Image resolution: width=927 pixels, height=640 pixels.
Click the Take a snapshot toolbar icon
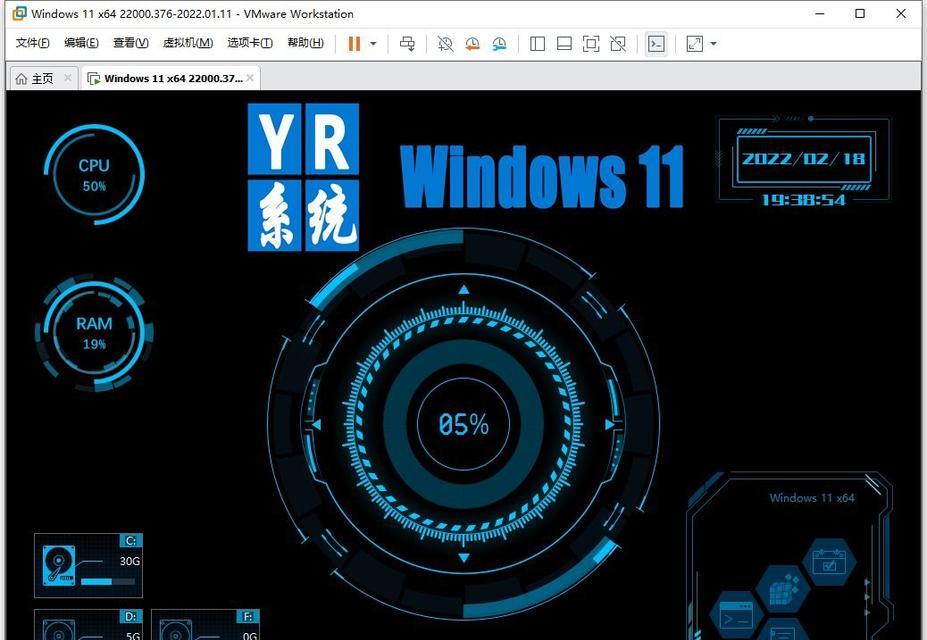coord(445,44)
